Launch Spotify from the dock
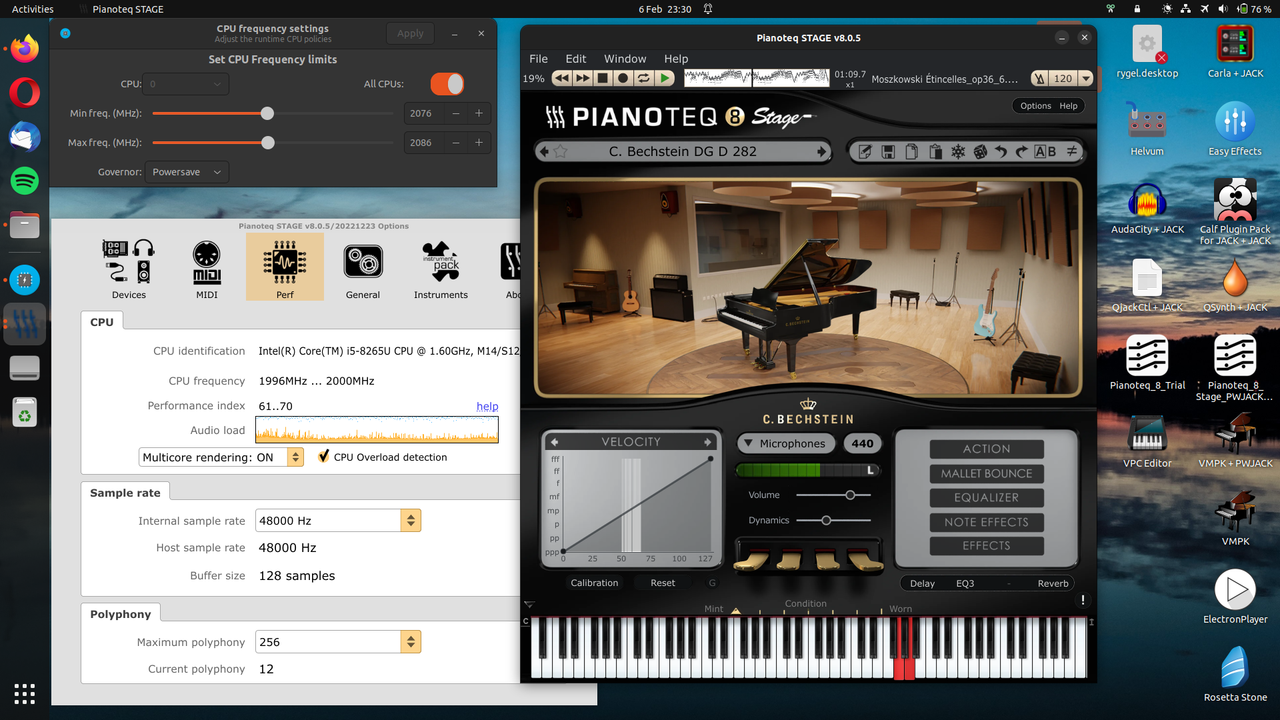1280x720 pixels. click(25, 180)
